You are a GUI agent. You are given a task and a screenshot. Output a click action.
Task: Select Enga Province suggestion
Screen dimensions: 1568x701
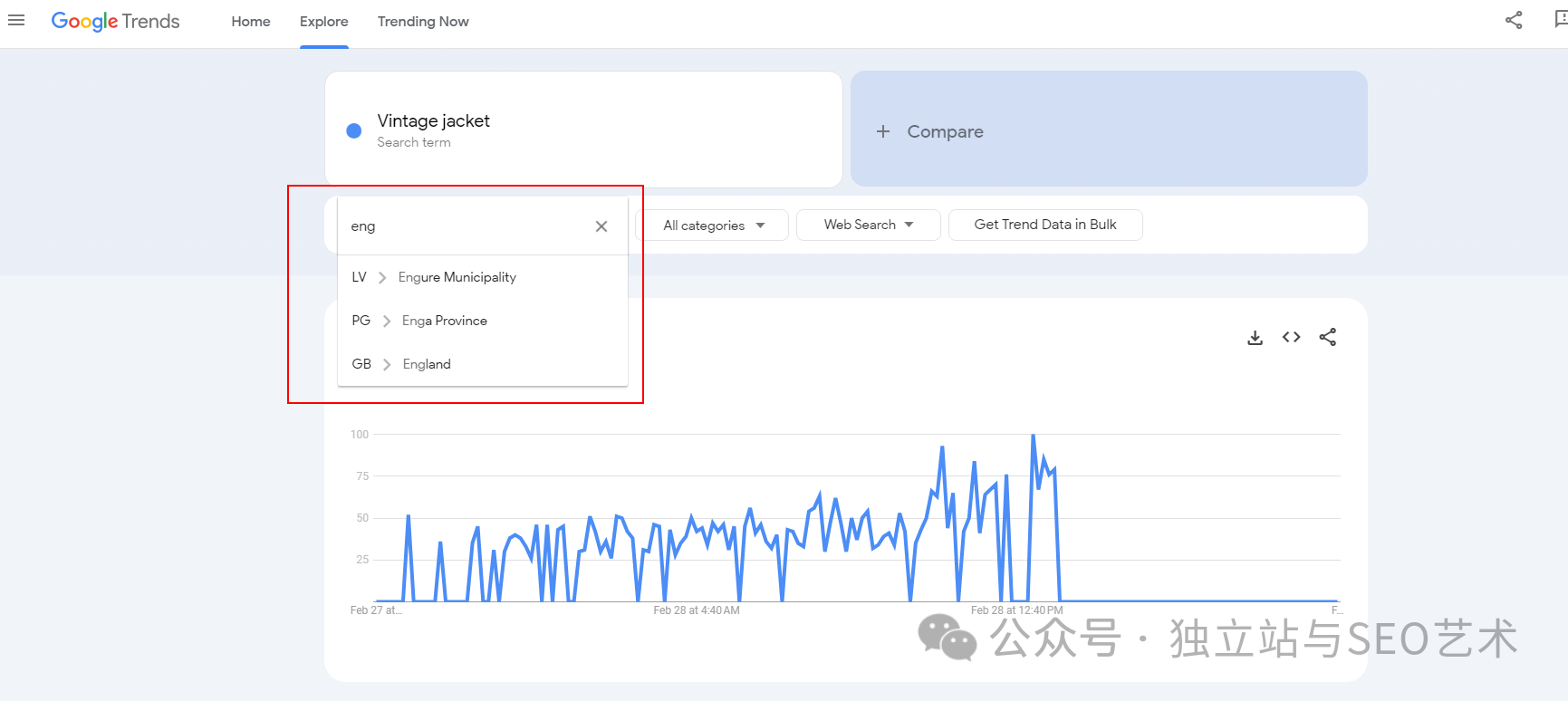tap(483, 321)
